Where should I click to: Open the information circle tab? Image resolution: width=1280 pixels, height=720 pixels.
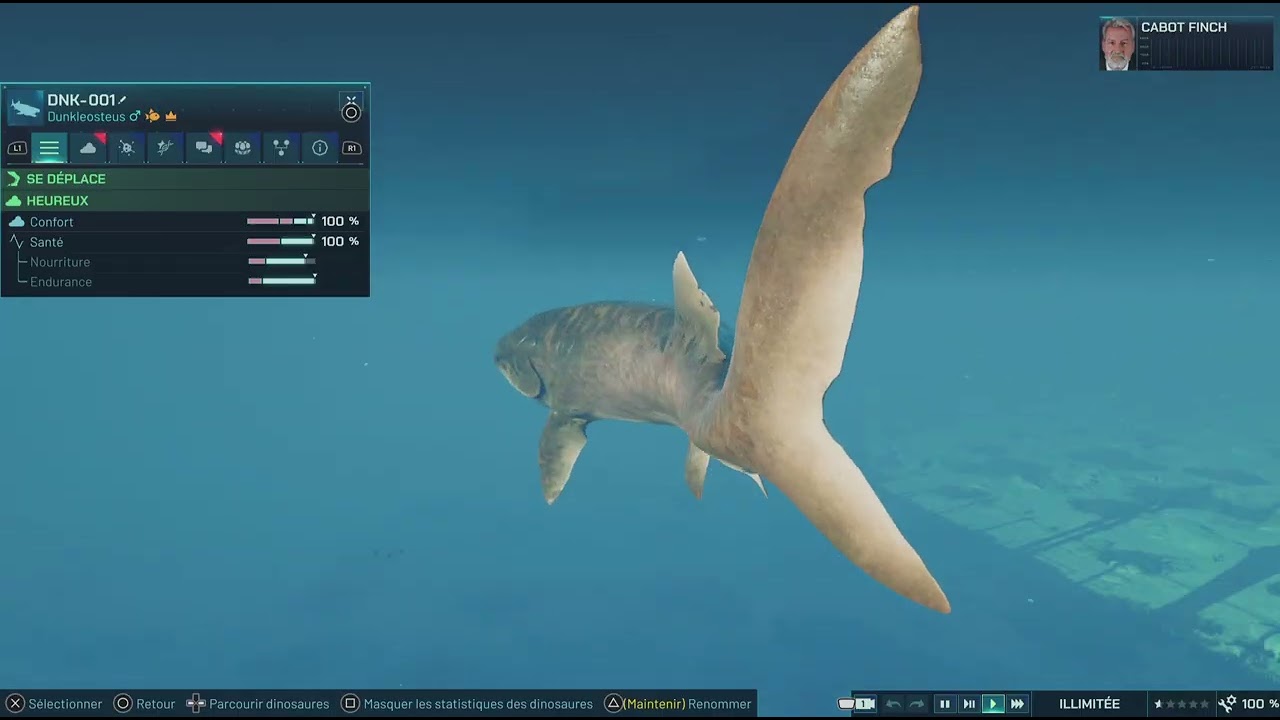[320, 148]
